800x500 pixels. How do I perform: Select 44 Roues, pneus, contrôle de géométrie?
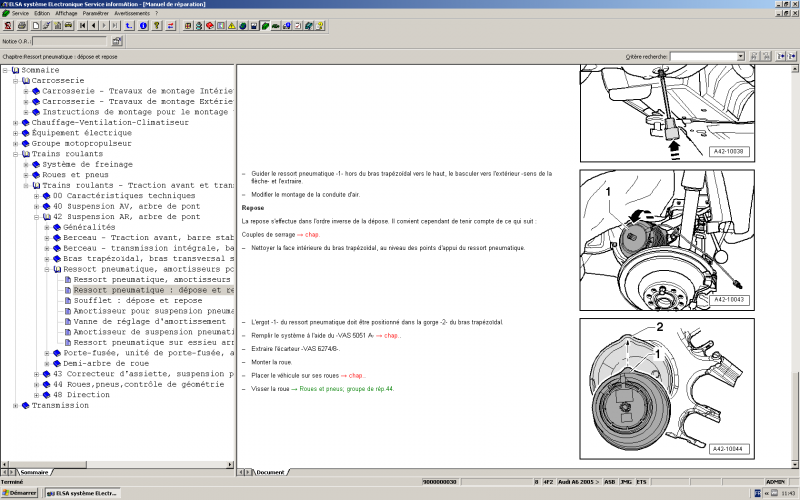click(139, 384)
